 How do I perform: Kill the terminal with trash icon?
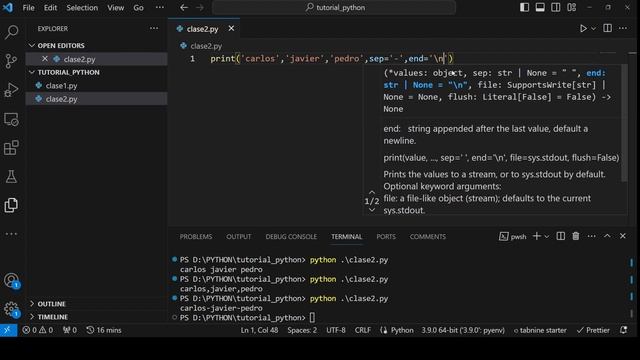point(576,236)
